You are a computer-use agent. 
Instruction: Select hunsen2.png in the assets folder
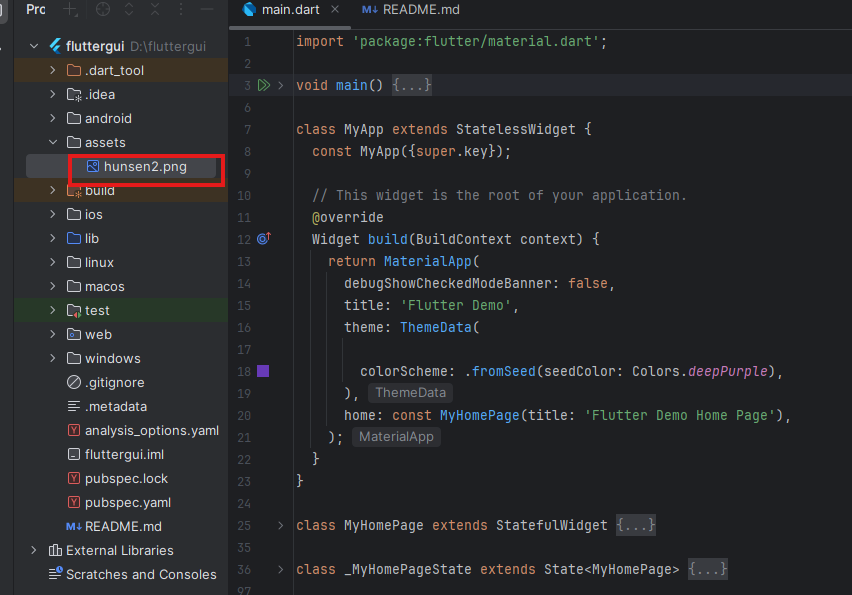pos(145,167)
